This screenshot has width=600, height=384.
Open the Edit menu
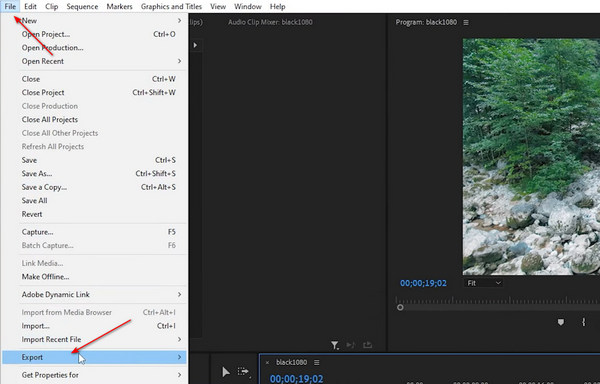(30, 7)
